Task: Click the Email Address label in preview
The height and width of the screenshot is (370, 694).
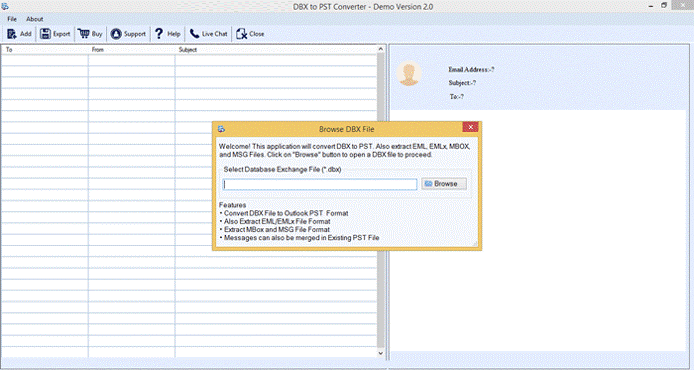Action: tap(471, 69)
